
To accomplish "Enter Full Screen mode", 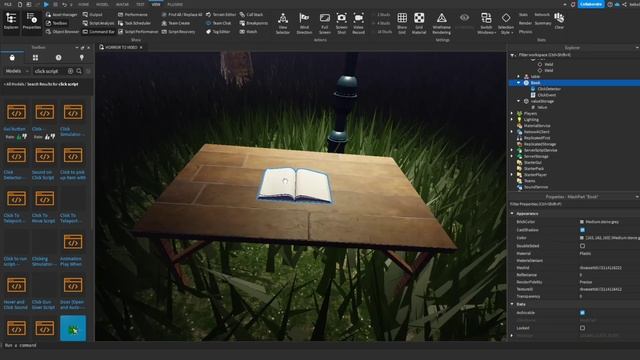I will pyautogui.click(x=324, y=23).
